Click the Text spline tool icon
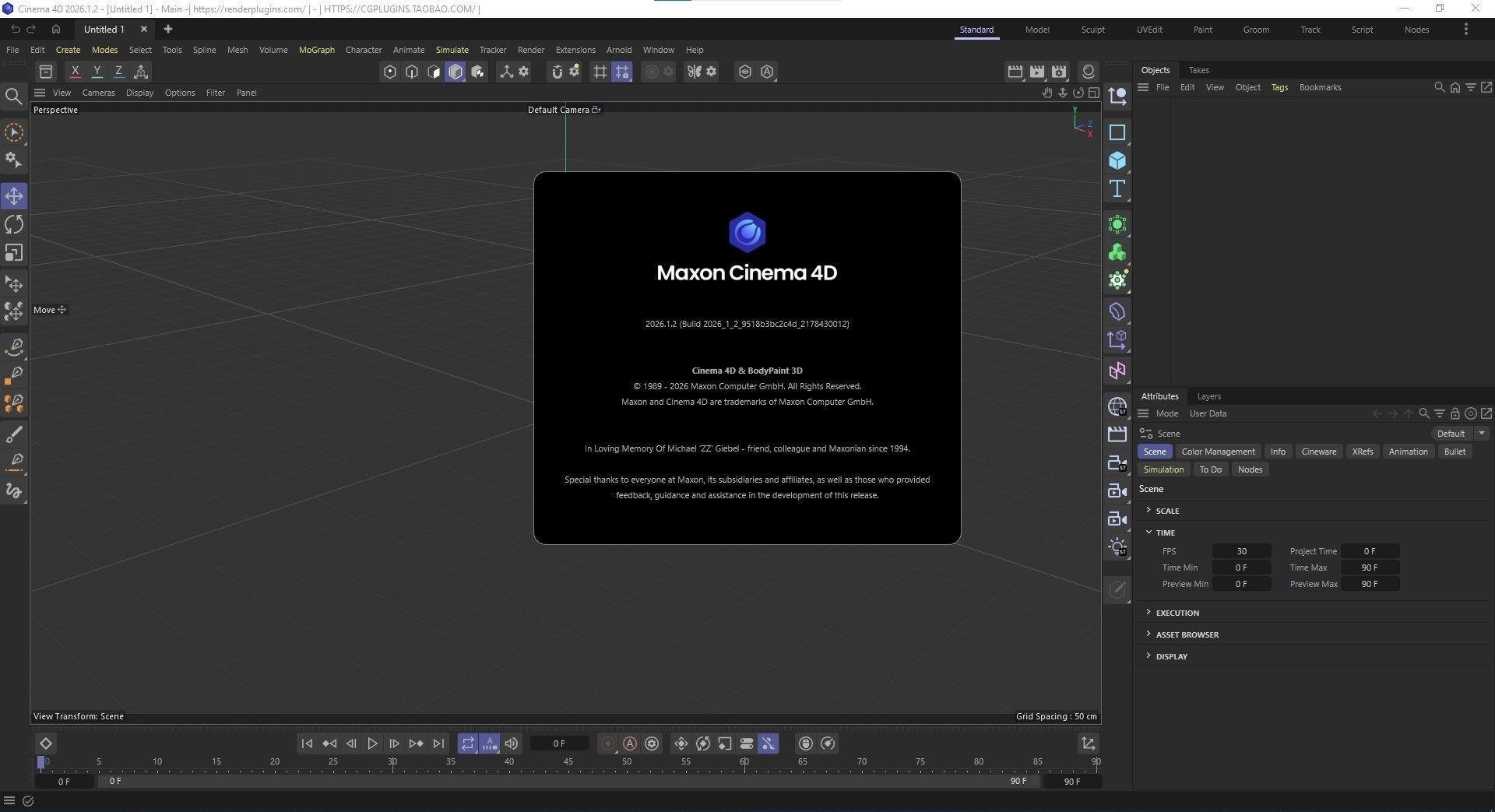The image size is (1495, 812). point(1117,188)
